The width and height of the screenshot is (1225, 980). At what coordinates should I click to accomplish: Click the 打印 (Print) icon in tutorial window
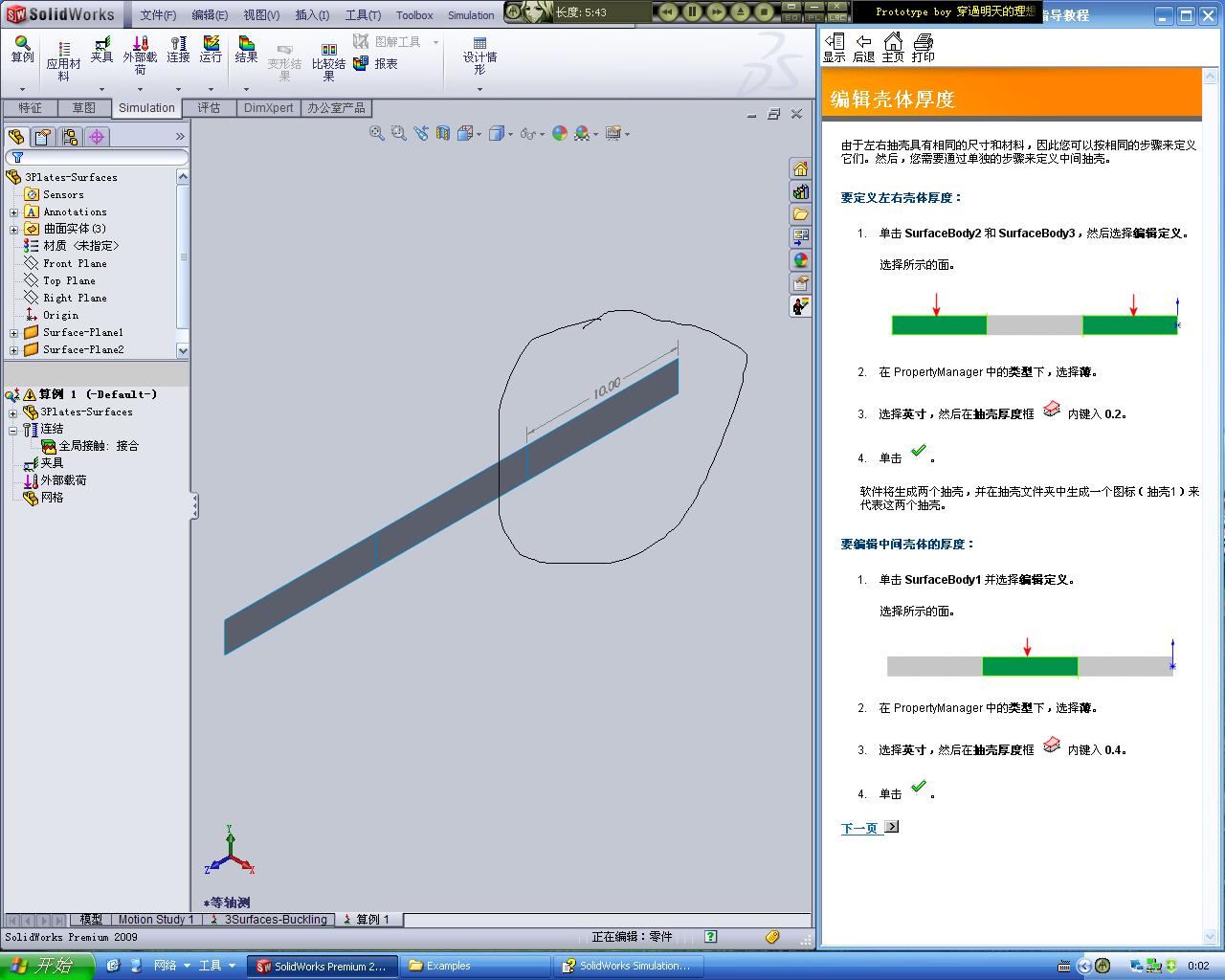coord(924,48)
